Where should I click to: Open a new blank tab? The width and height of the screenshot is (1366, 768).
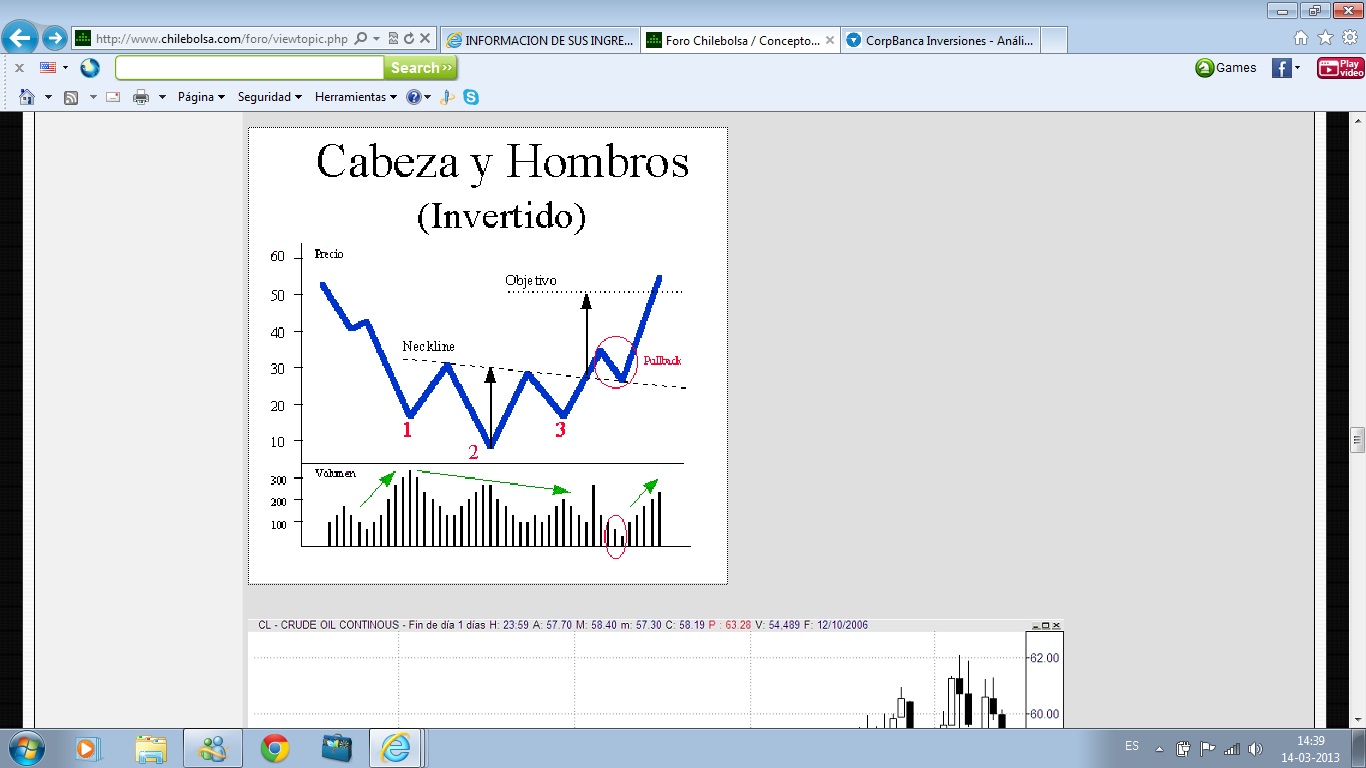(x=1054, y=40)
